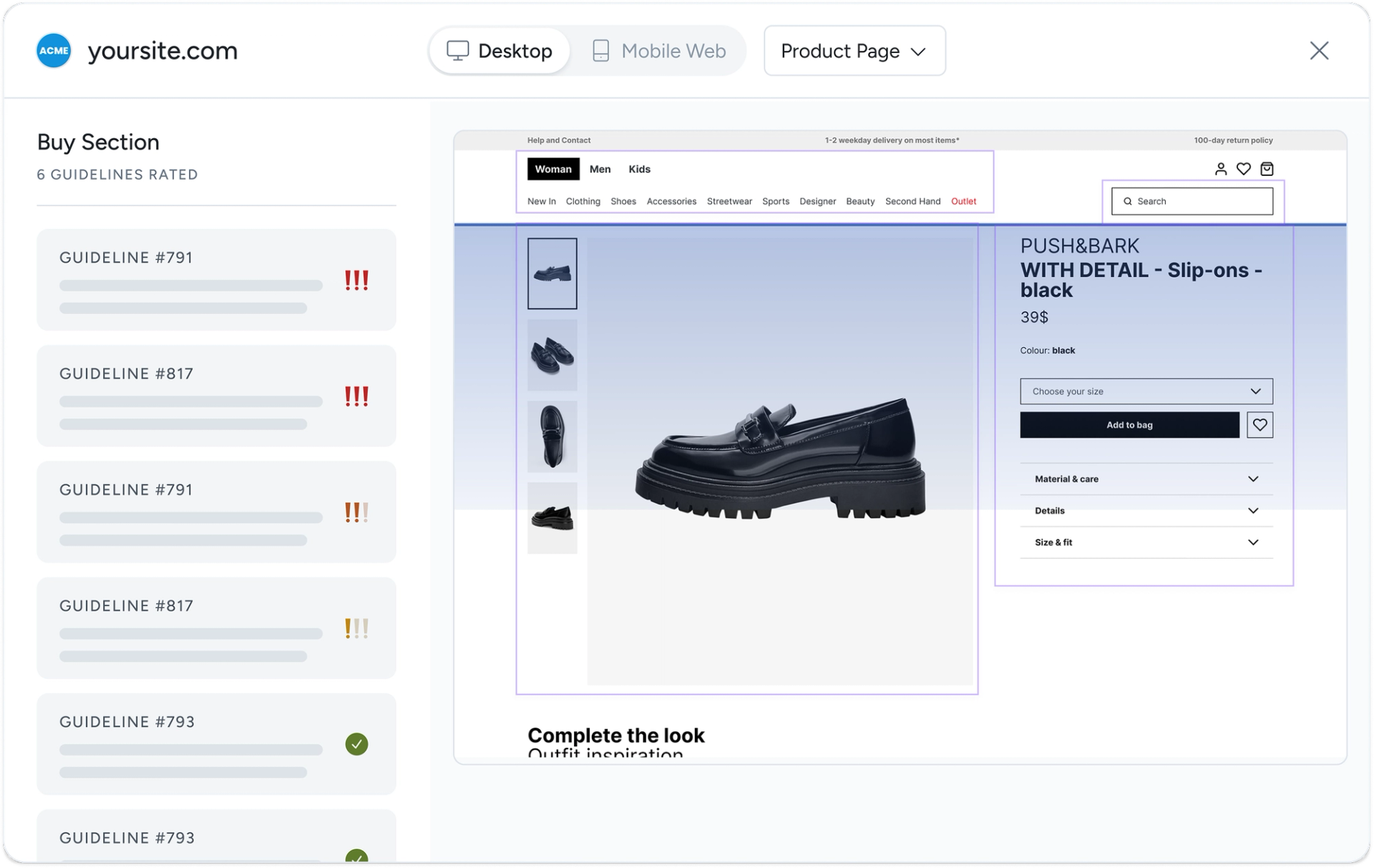Click heart button beside Add to bag

1259,425
